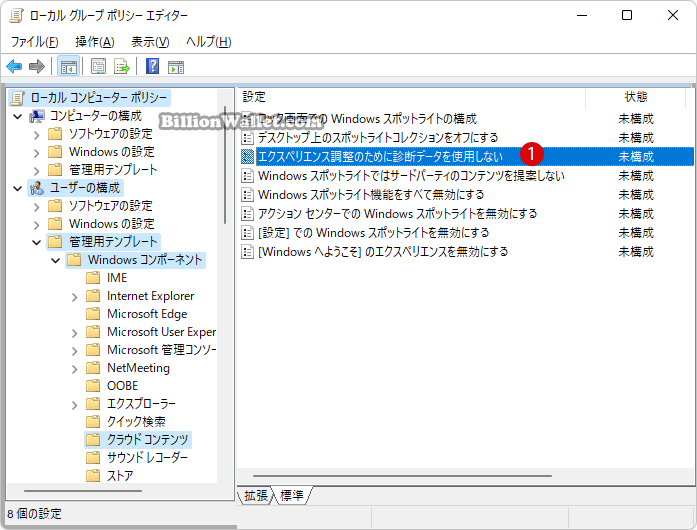Select the NetMeeting tree item

click(139, 368)
